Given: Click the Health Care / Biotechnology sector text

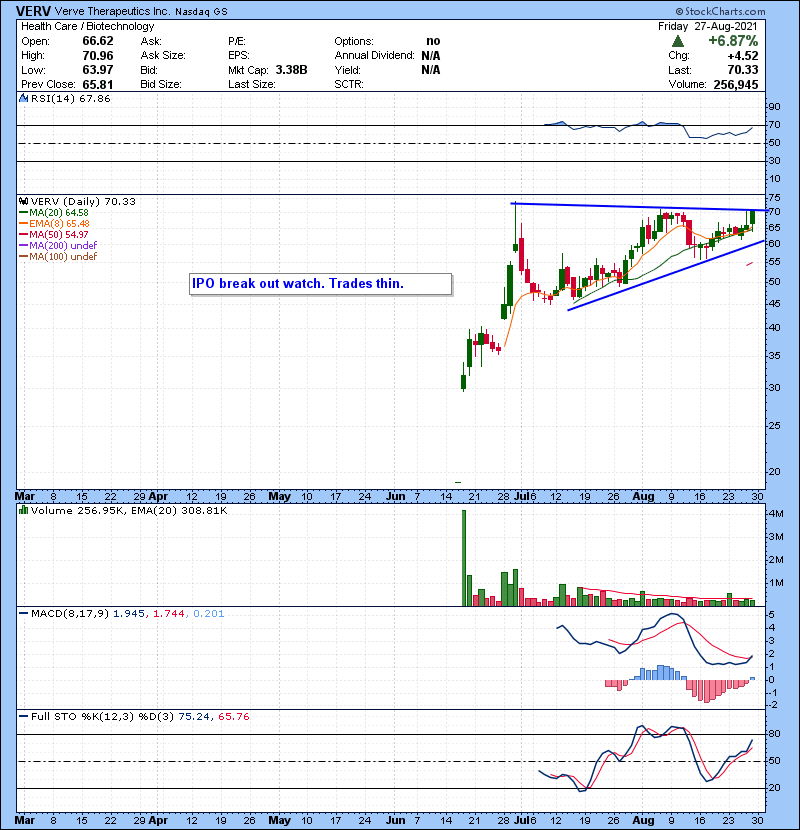Looking at the screenshot, I should click(88, 26).
